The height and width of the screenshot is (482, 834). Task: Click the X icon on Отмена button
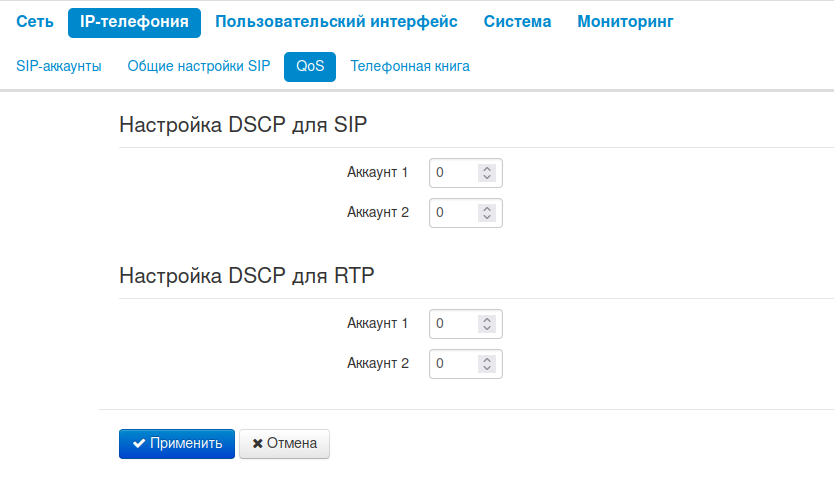pos(258,443)
